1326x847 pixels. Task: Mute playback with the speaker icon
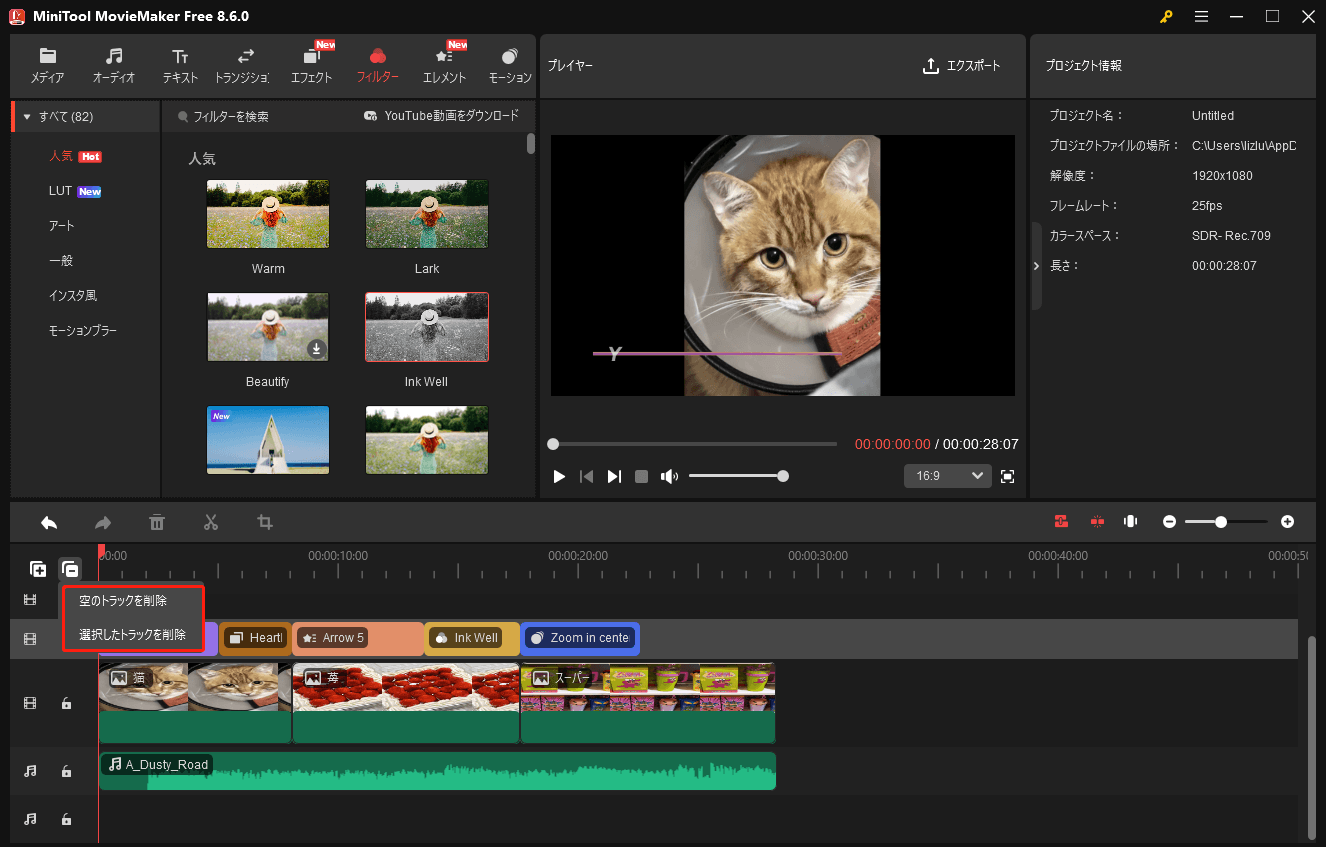(668, 475)
